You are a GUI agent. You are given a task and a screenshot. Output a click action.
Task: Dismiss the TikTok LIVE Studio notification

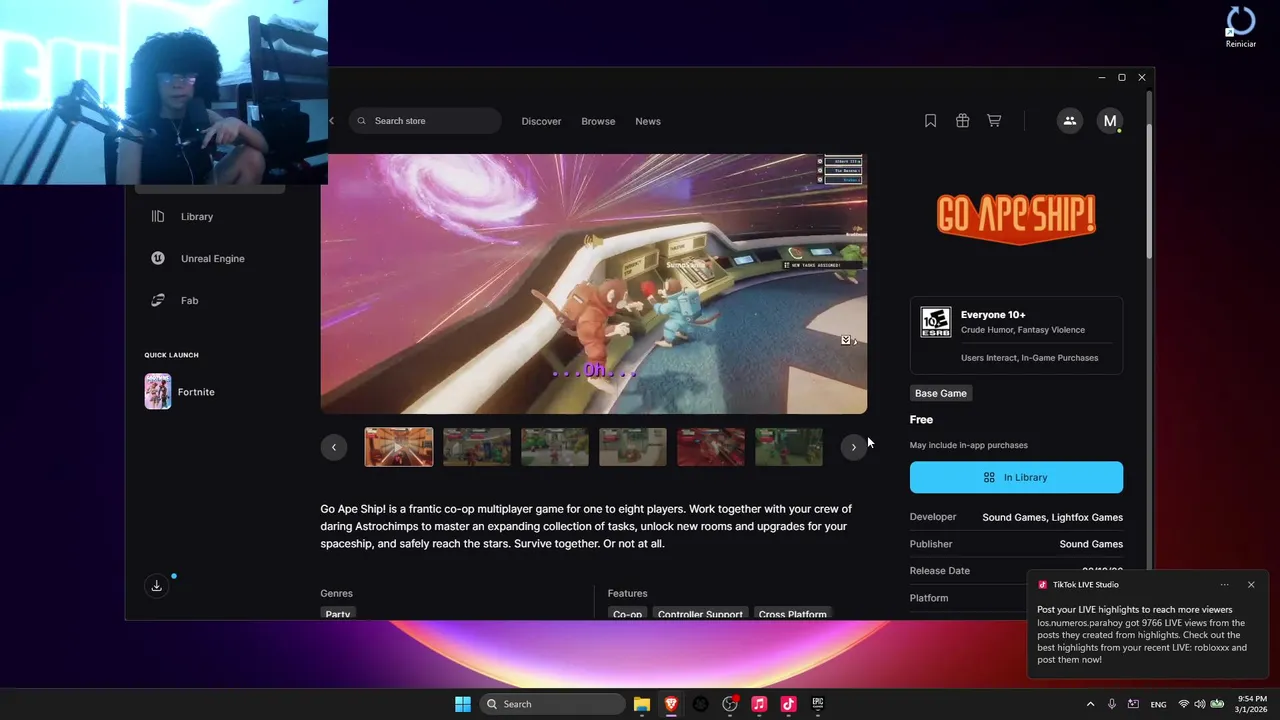pyautogui.click(x=1251, y=585)
